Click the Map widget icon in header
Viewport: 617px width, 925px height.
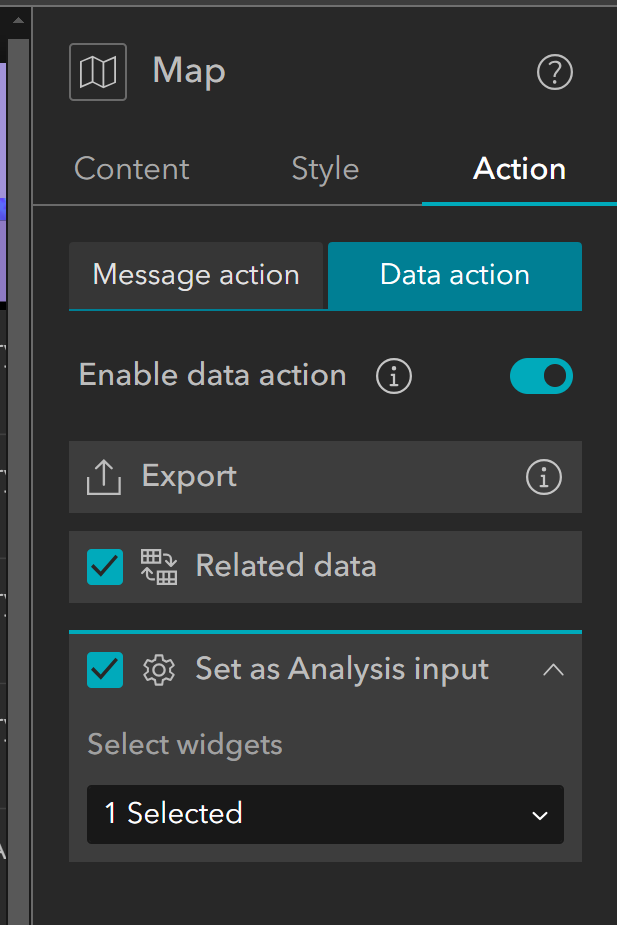coord(98,72)
